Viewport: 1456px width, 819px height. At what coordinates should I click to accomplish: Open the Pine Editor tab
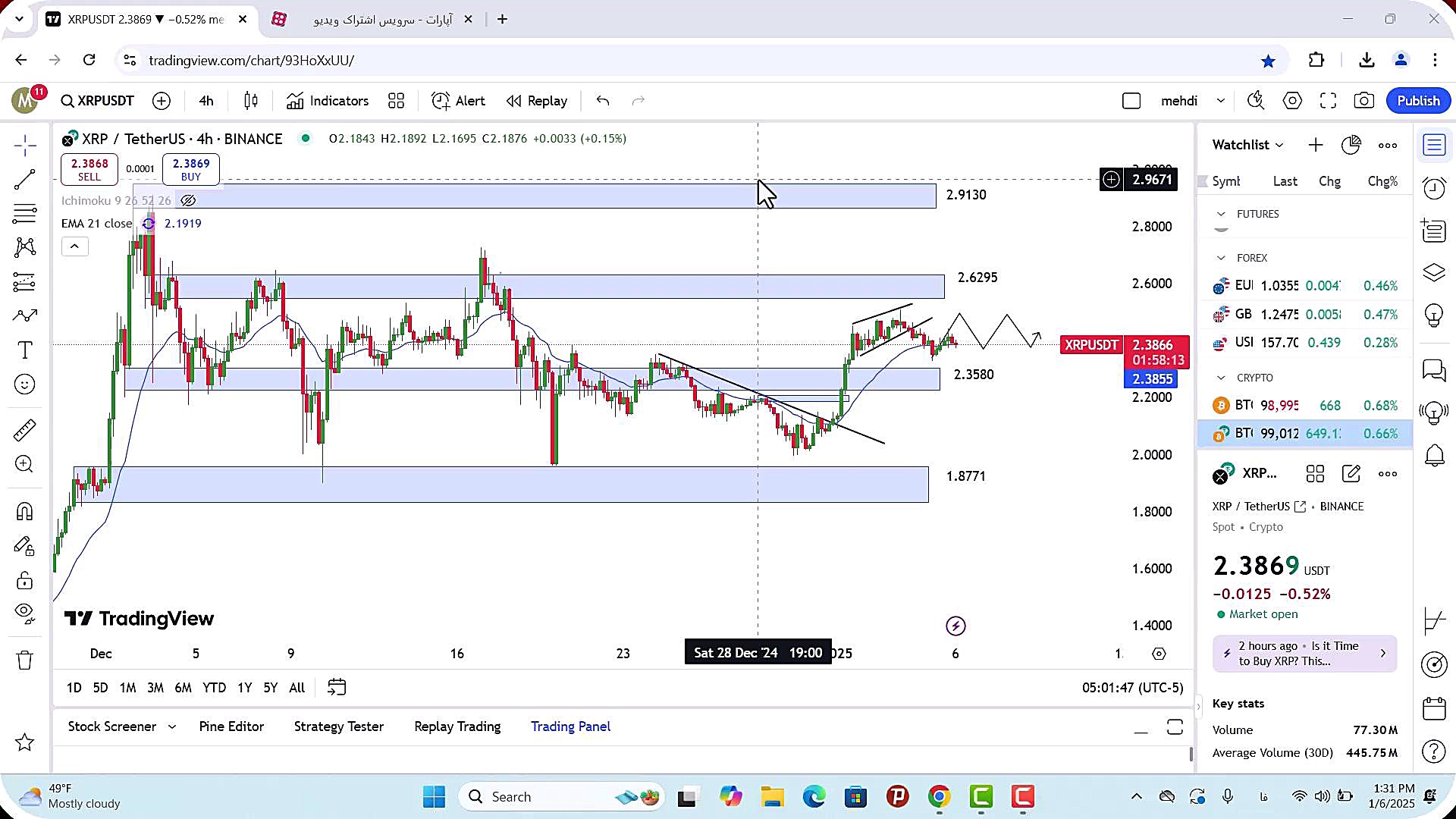(231, 726)
